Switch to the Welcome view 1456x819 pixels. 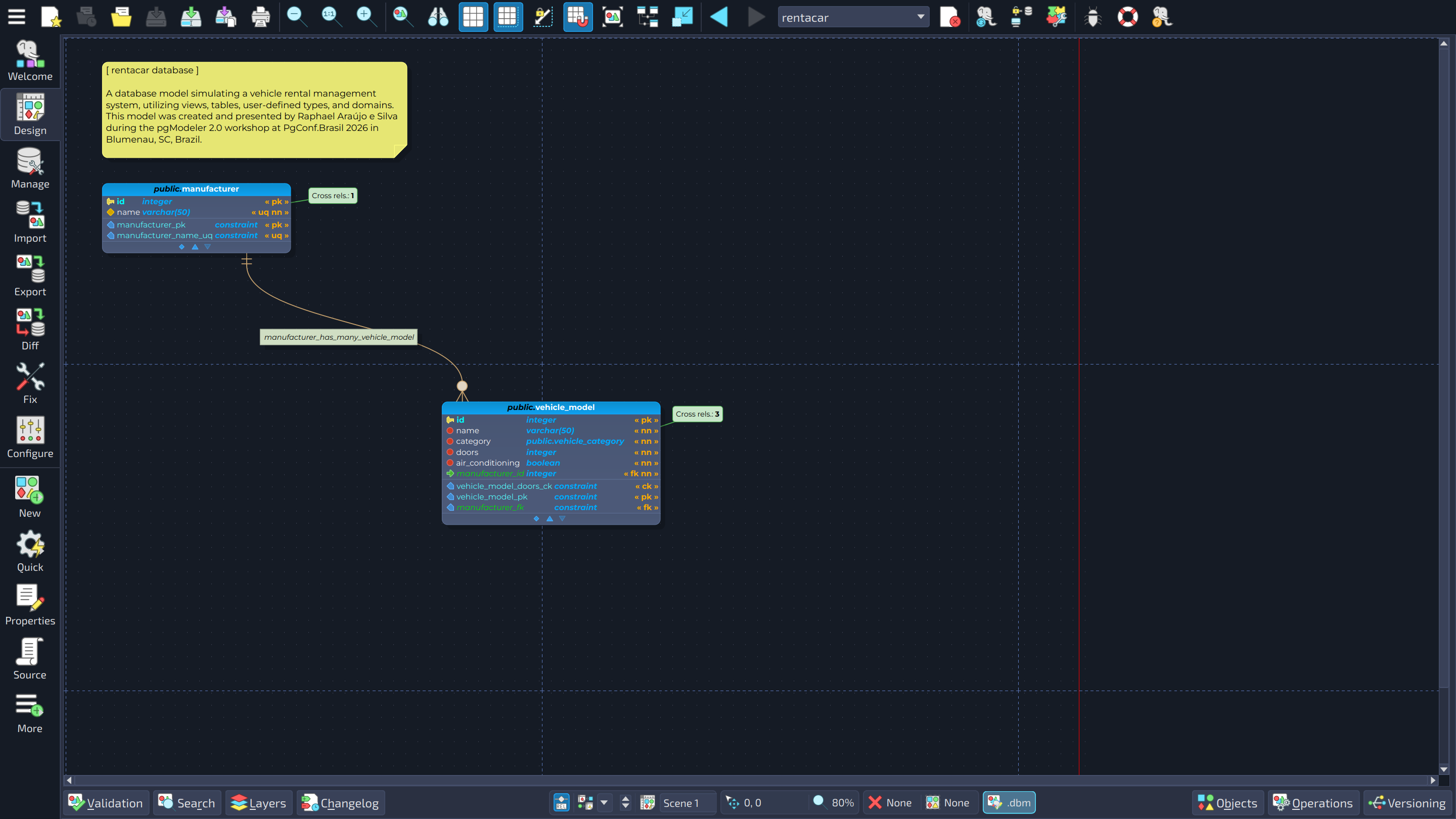click(x=30, y=61)
